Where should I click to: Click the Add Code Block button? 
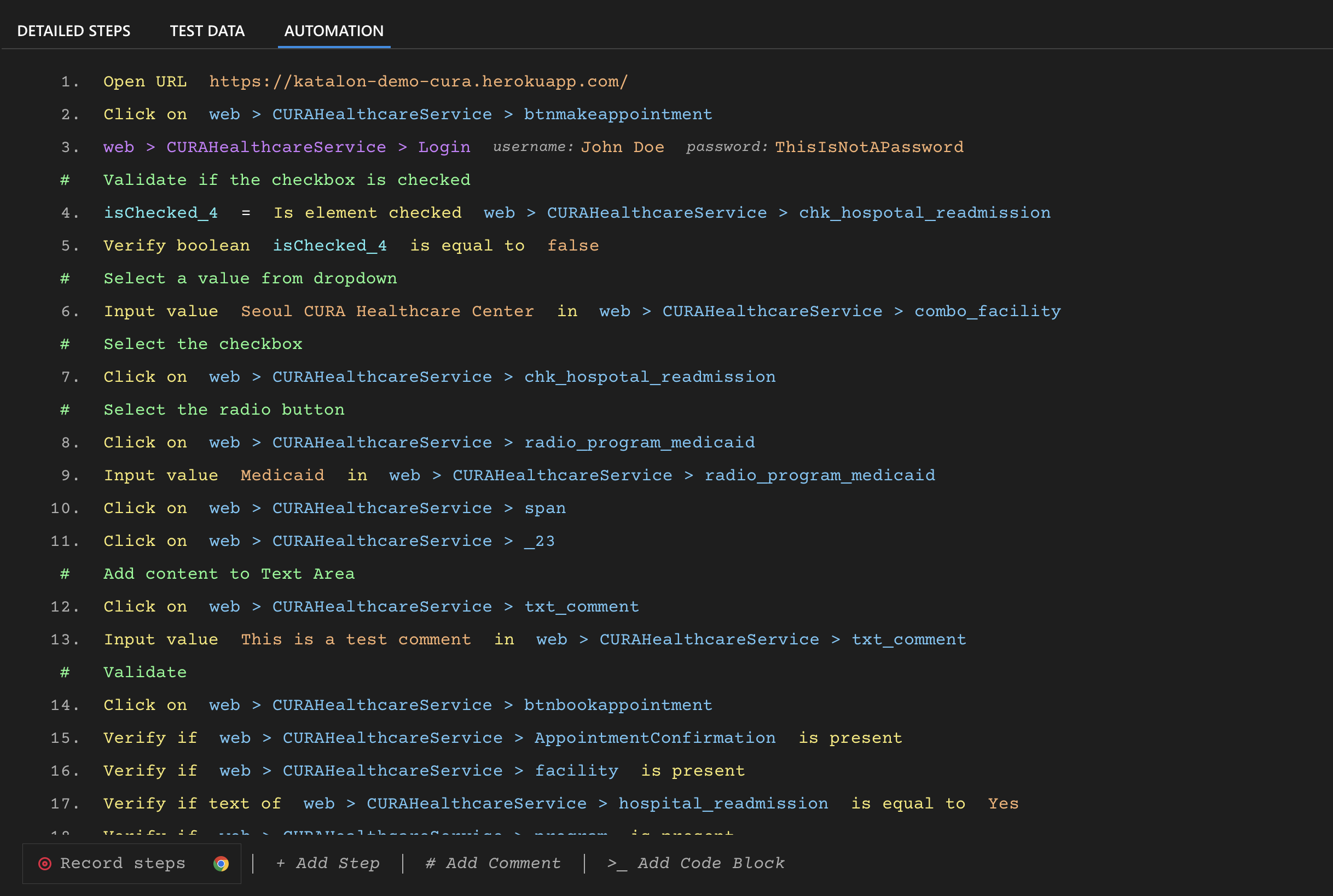696,863
